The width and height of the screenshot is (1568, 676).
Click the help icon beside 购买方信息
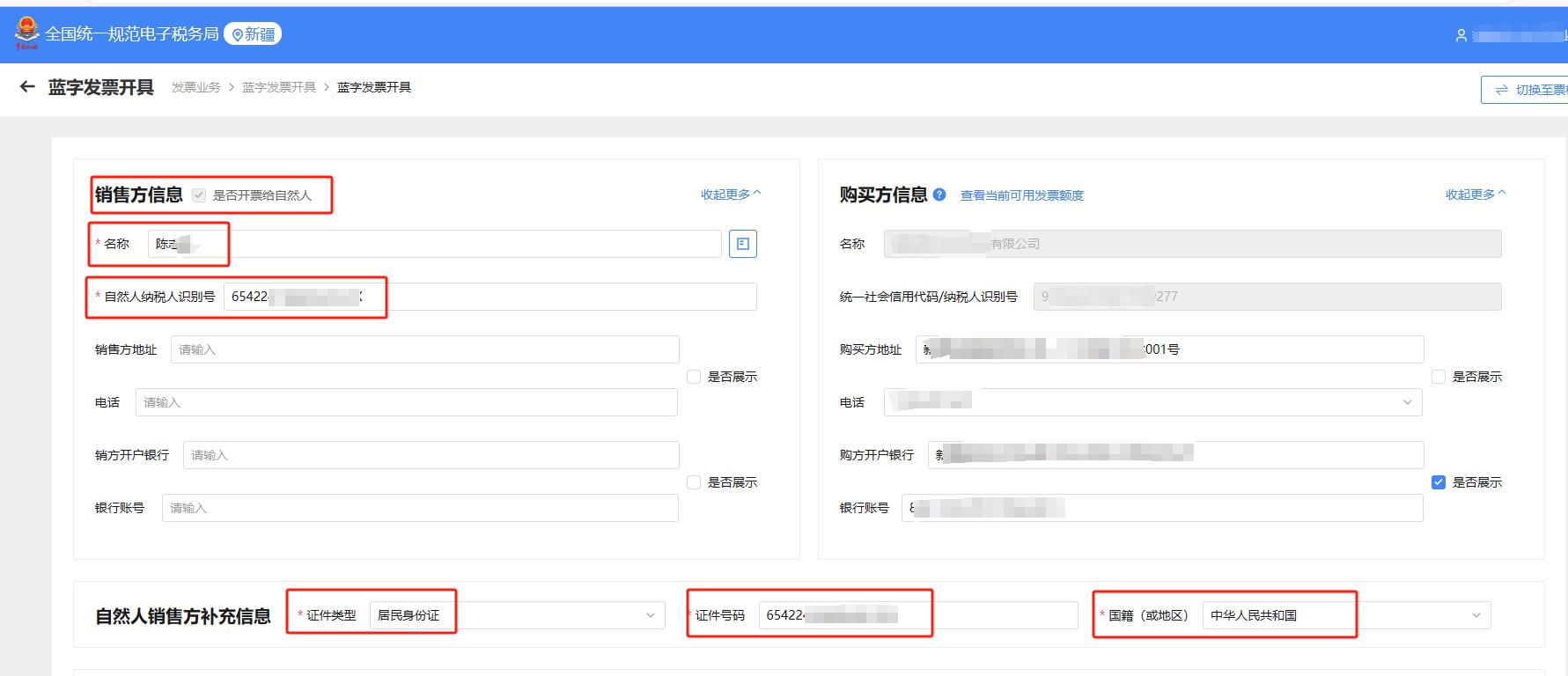coord(939,195)
